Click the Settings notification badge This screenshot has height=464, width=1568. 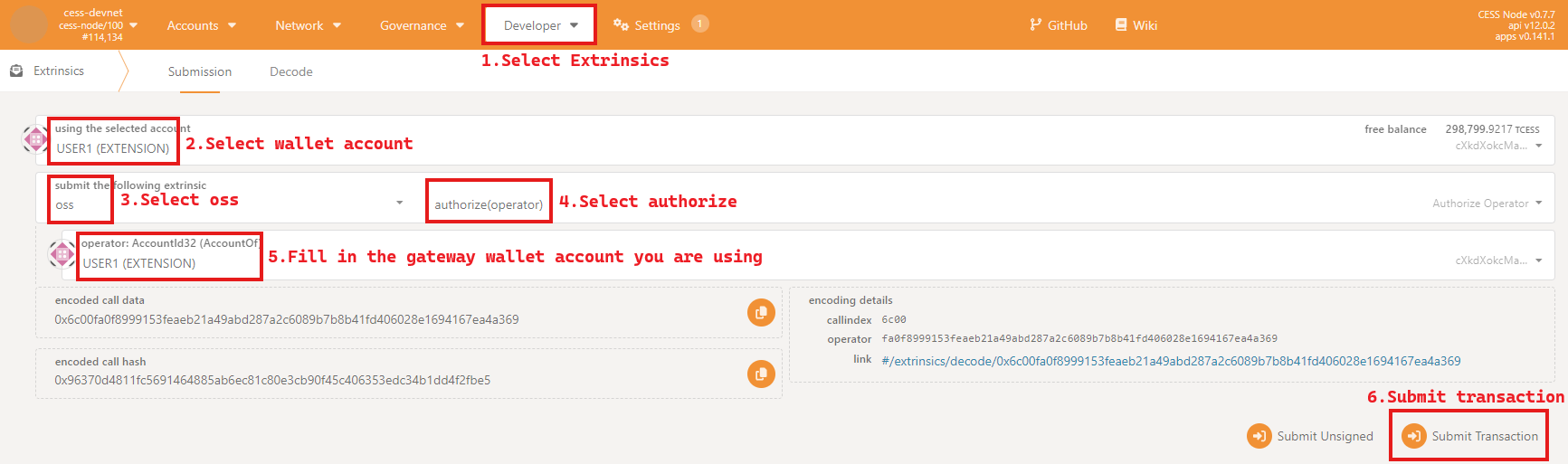[700, 24]
